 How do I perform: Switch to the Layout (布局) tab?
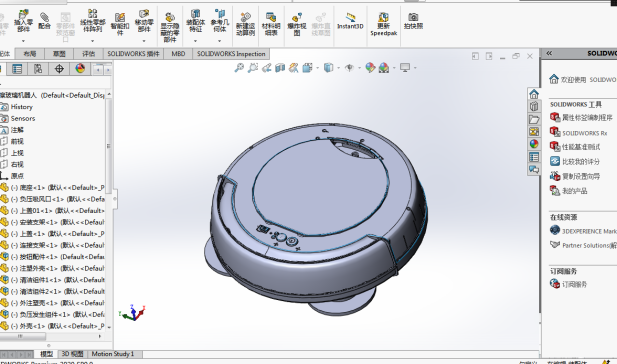pos(30,54)
